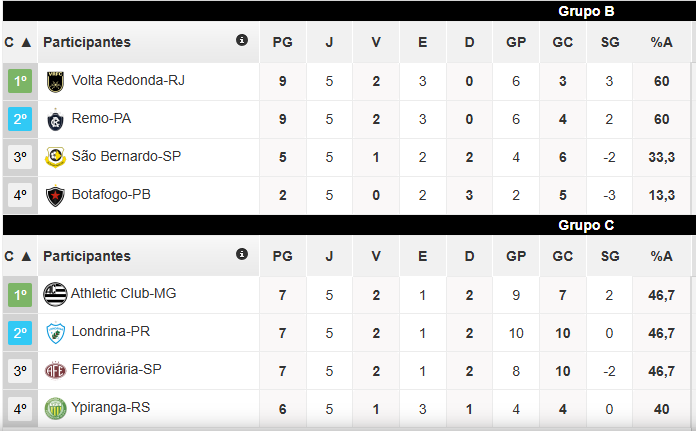Click the Grupo C info icon
This screenshot has height=431, width=696.
click(242, 254)
